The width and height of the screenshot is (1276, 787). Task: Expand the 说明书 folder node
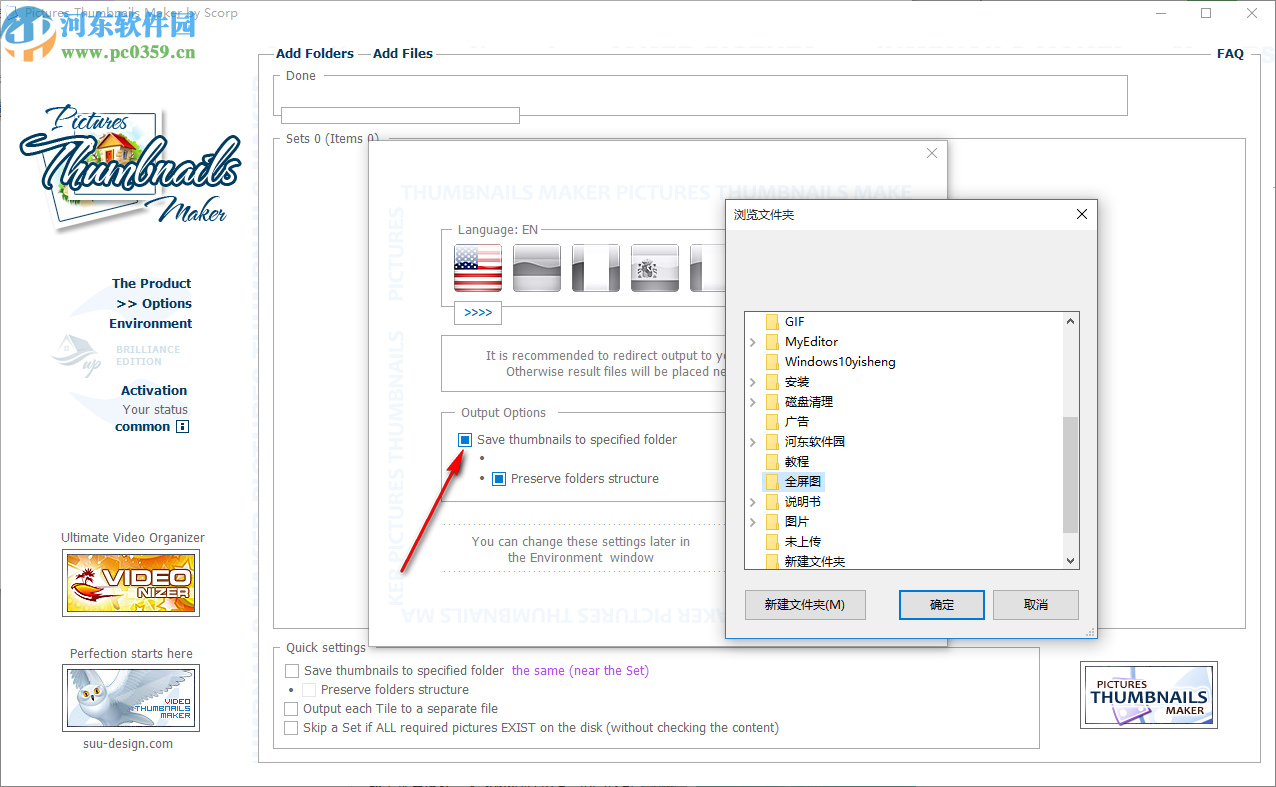[x=753, y=502]
